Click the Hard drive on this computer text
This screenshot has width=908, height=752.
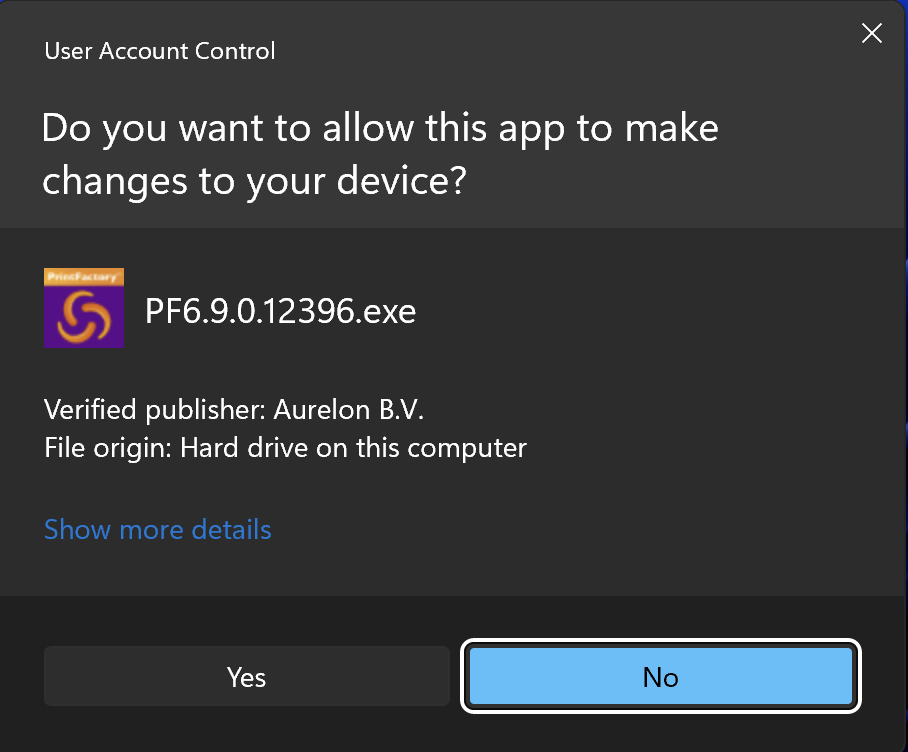pyautogui.click(x=353, y=448)
